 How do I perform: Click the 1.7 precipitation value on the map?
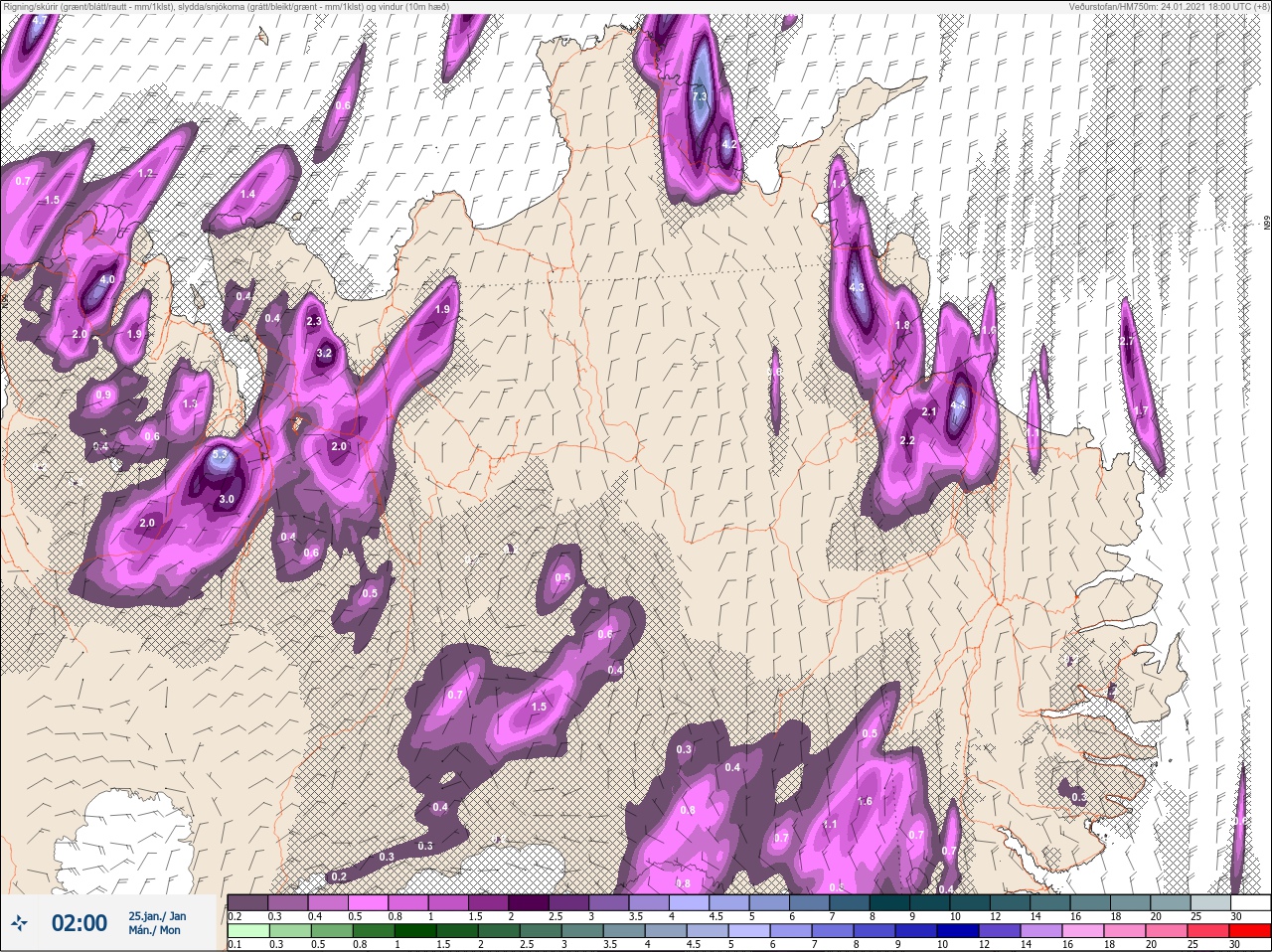pyautogui.click(x=1141, y=411)
